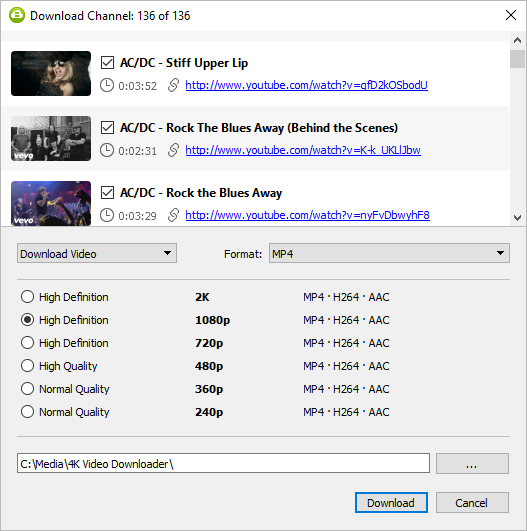Open the K-k_UKLlJbw YouTube link
Viewport: 527px width, 531px height.
point(303,150)
